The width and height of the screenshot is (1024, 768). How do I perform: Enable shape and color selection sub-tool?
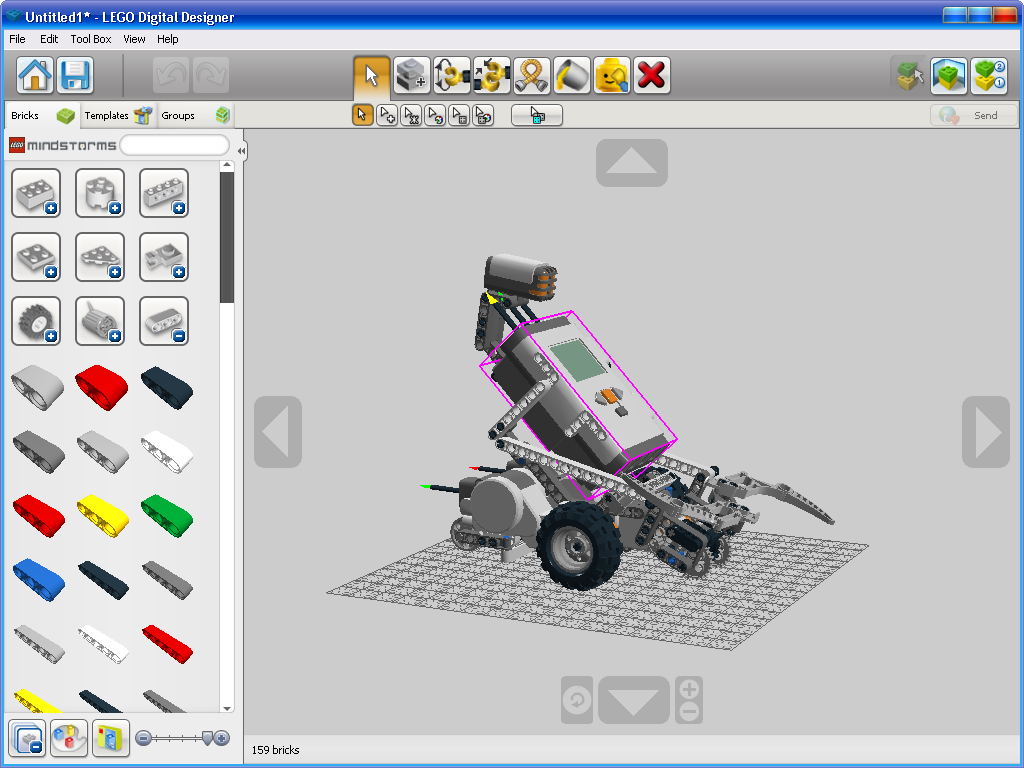(483, 116)
